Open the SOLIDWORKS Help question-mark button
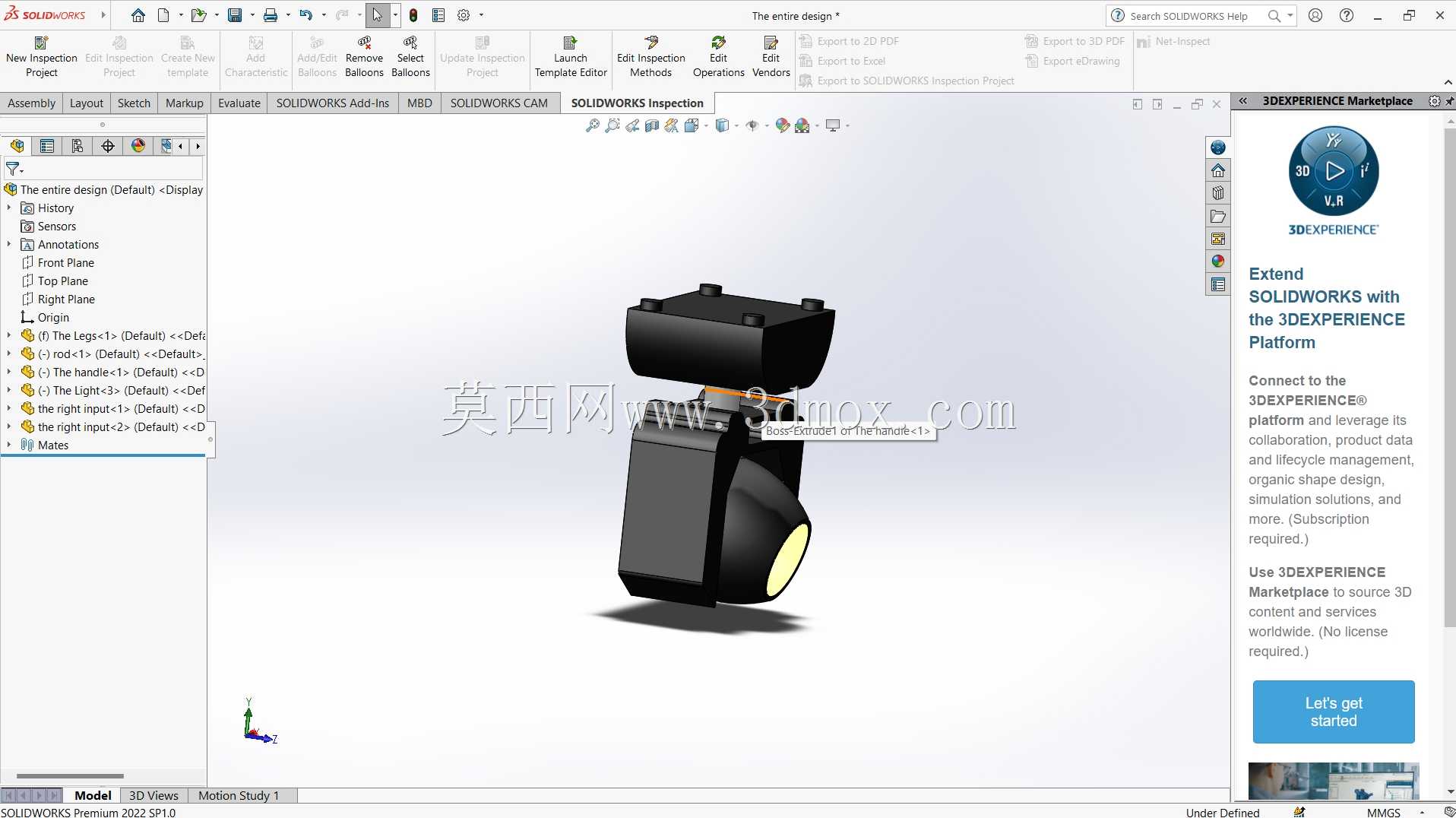1456x818 pixels. (1347, 15)
